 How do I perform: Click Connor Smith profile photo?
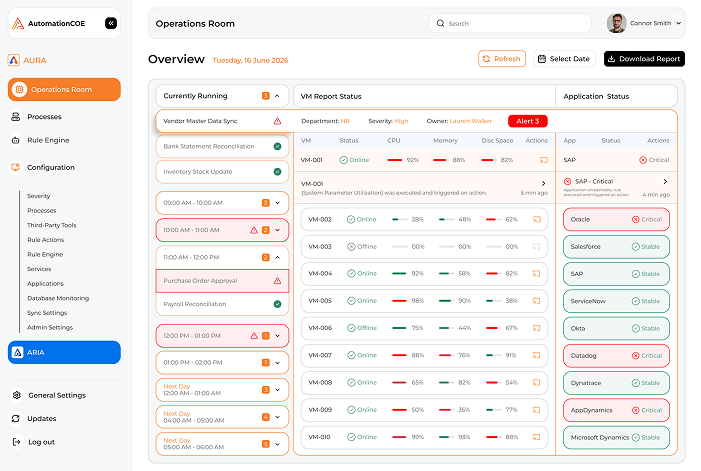pyautogui.click(x=617, y=23)
